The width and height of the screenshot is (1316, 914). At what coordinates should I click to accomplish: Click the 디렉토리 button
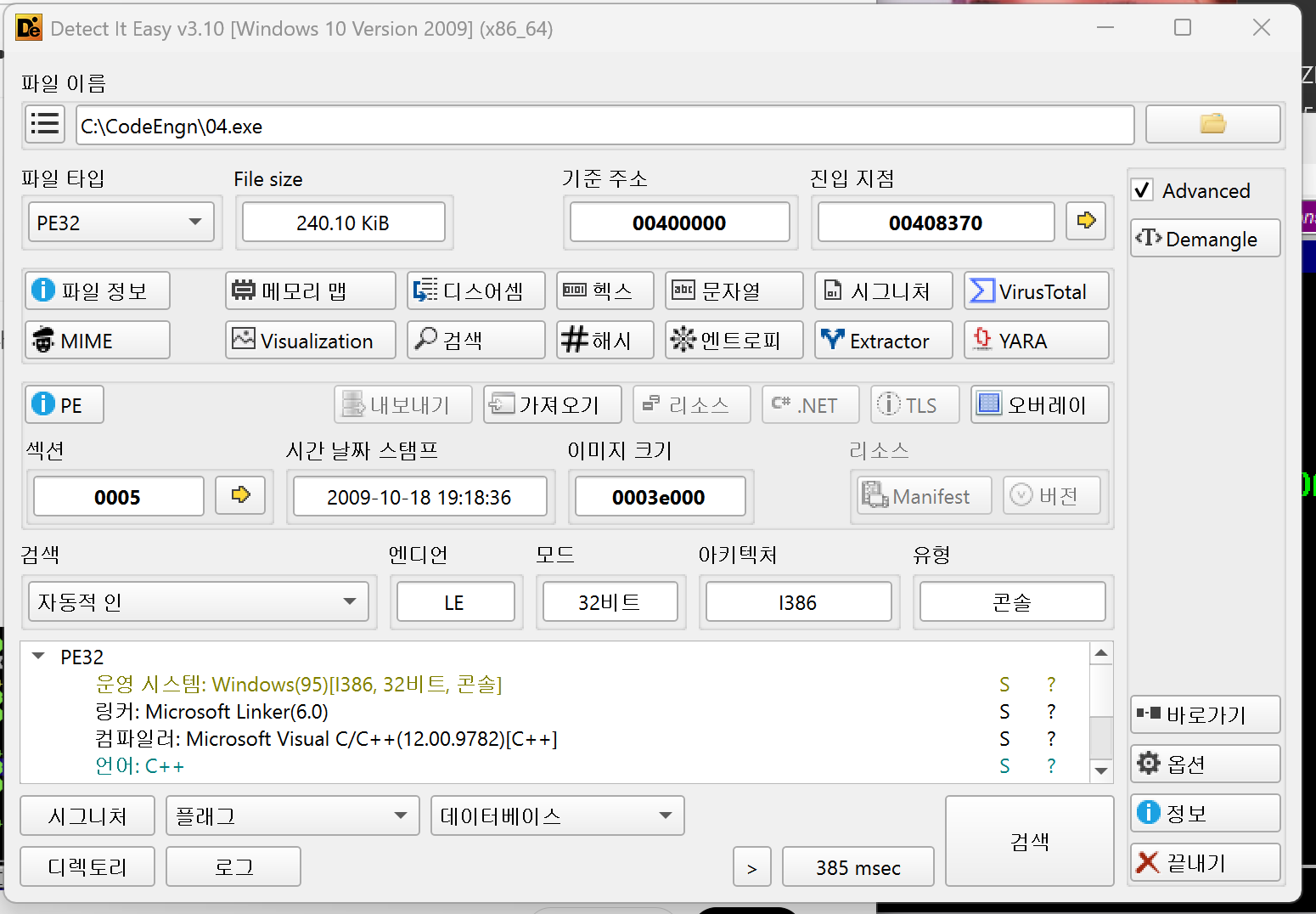87,866
